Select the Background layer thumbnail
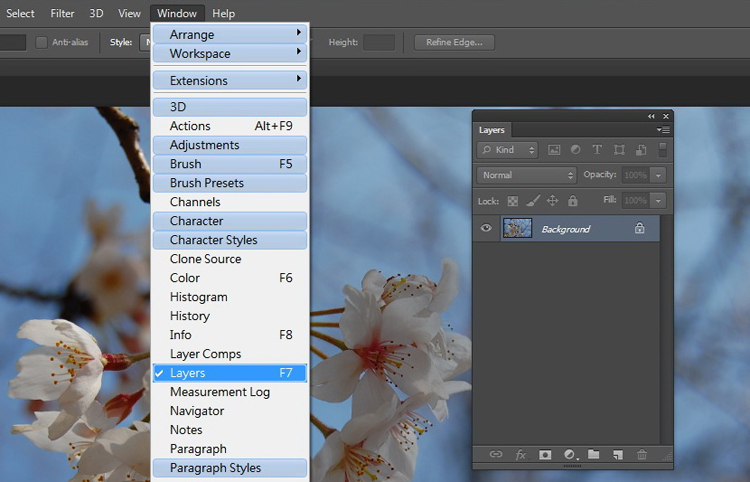The width and height of the screenshot is (750, 482). pyautogui.click(x=518, y=229)
